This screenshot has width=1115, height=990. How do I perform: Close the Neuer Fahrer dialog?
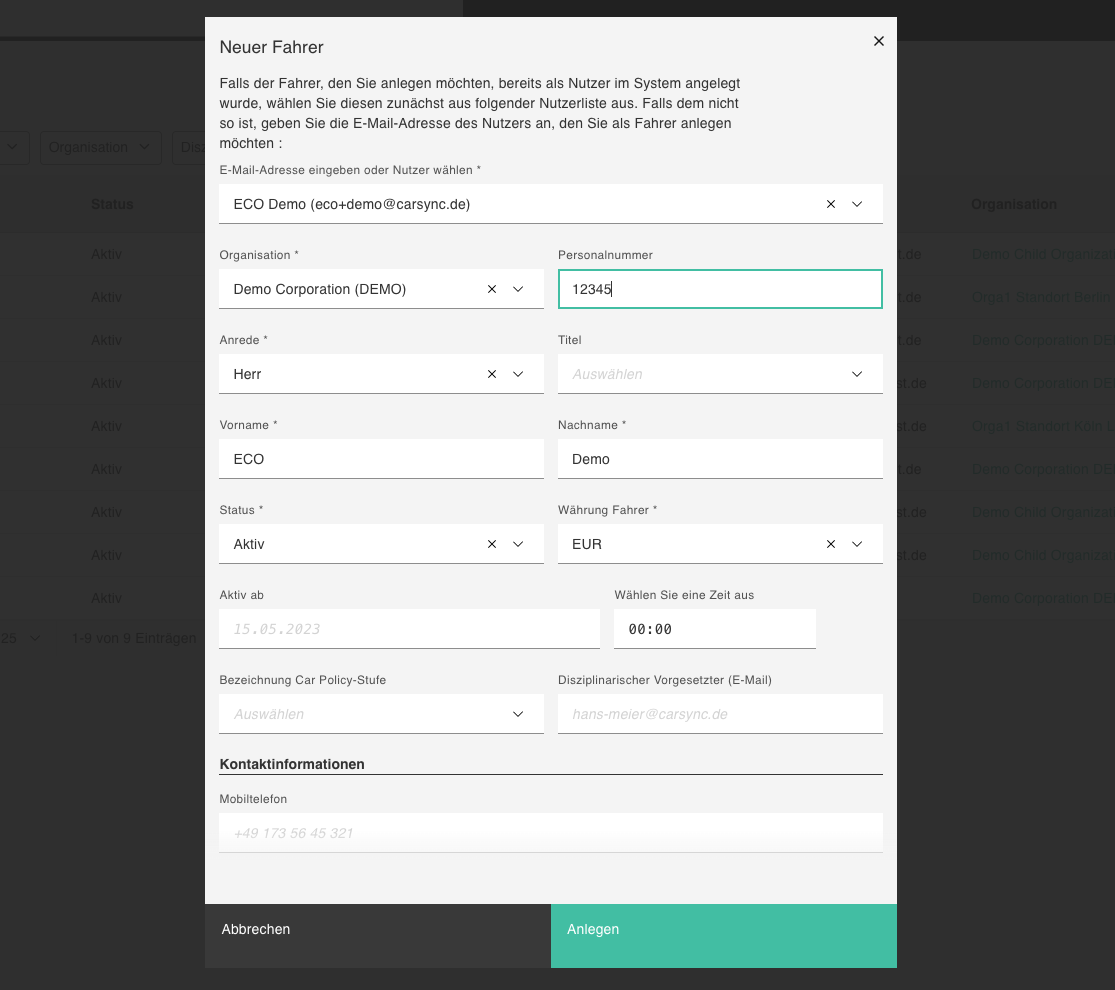coord(879,41)
